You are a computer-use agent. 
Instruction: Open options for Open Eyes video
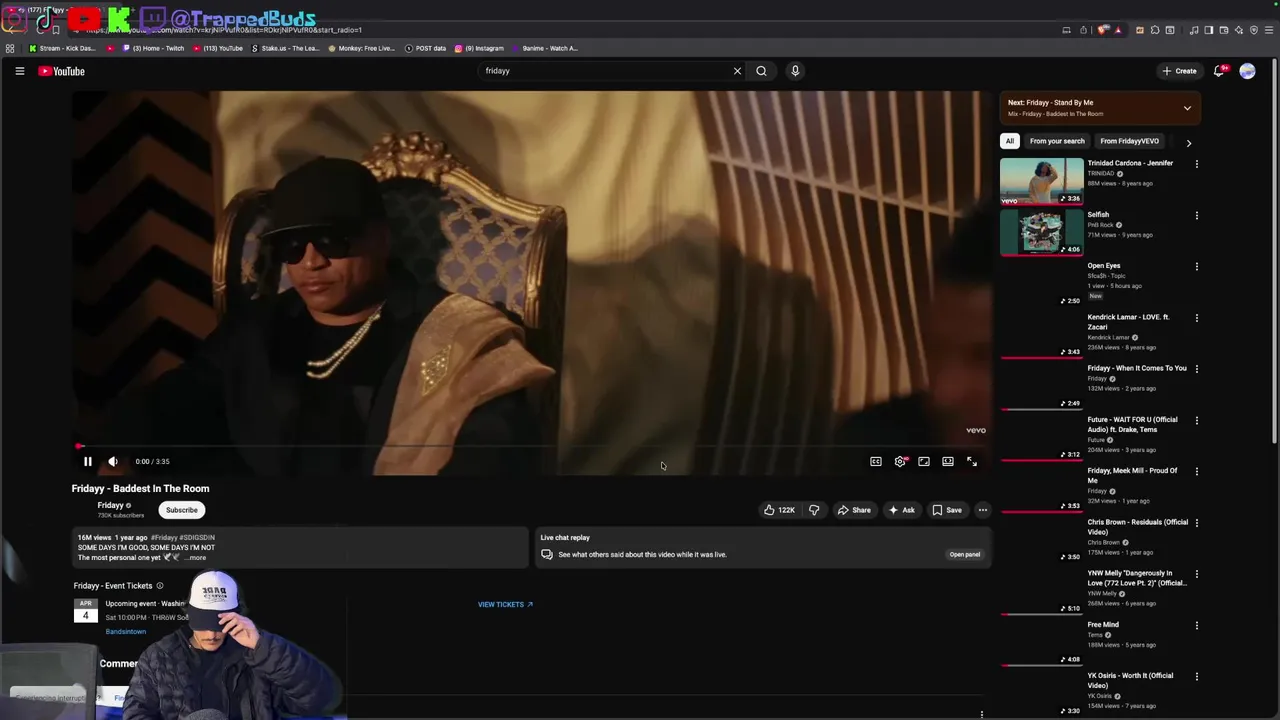(1196, 267)
